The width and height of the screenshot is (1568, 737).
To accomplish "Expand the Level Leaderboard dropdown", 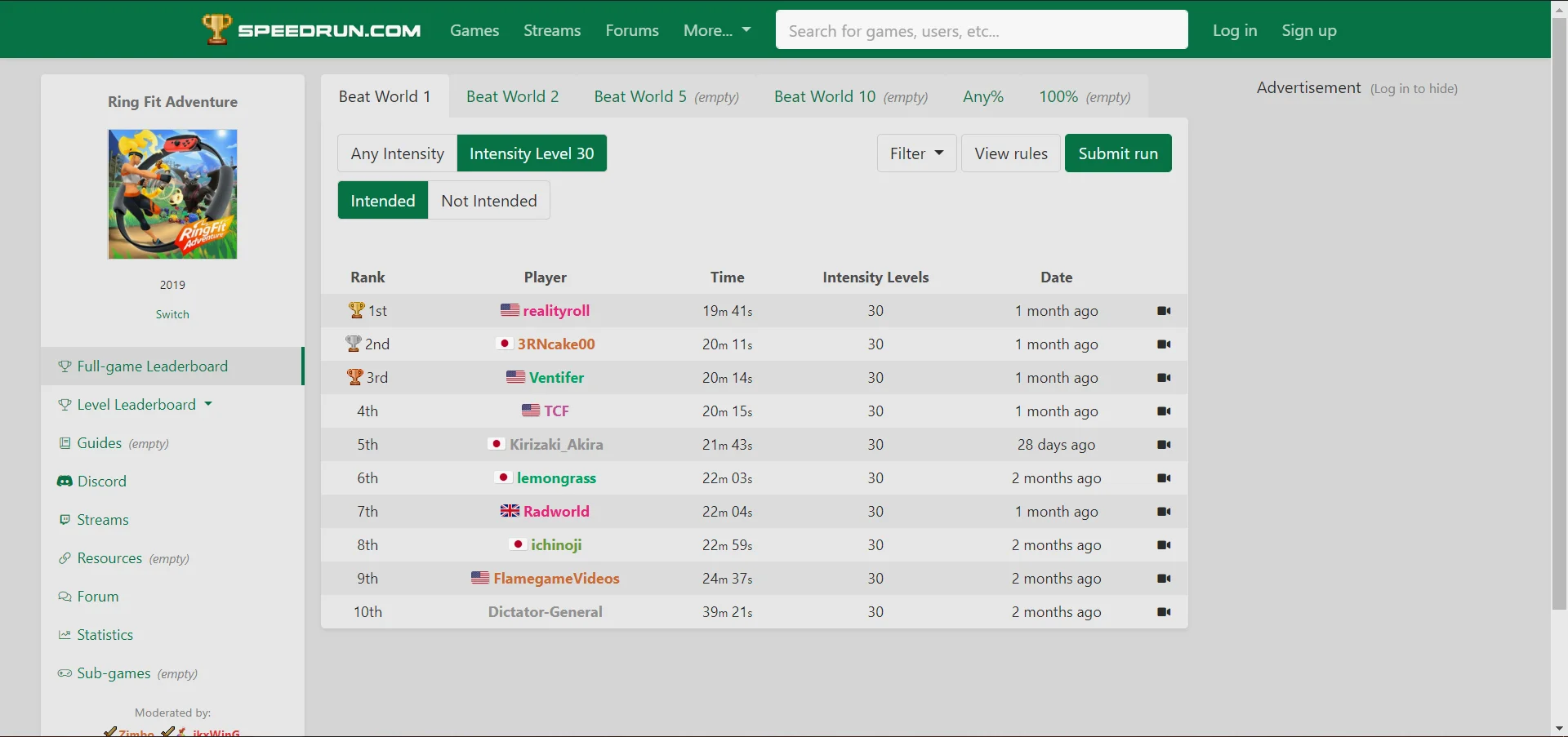I will (x=136, y=405).
